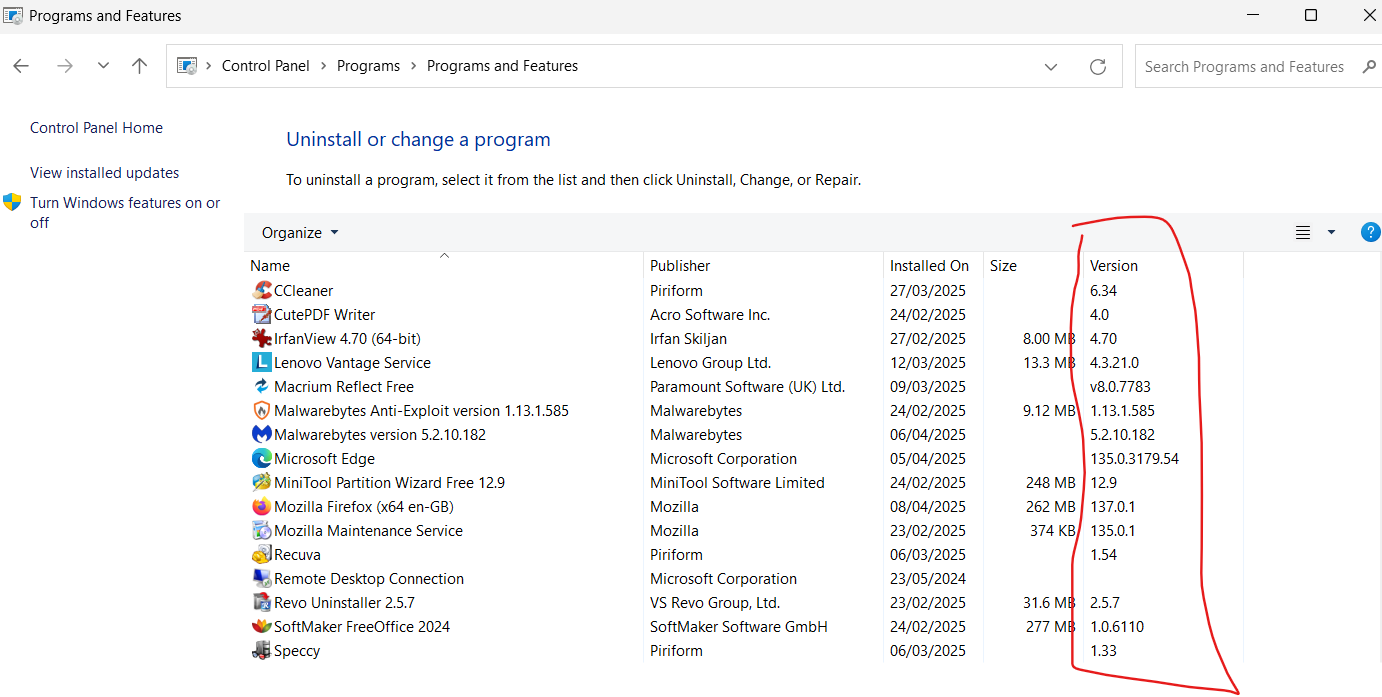The image size is (1382, 697).
Task: Open the recent locations dropdown
Action: pyautogui.click(x=103, y=66)
